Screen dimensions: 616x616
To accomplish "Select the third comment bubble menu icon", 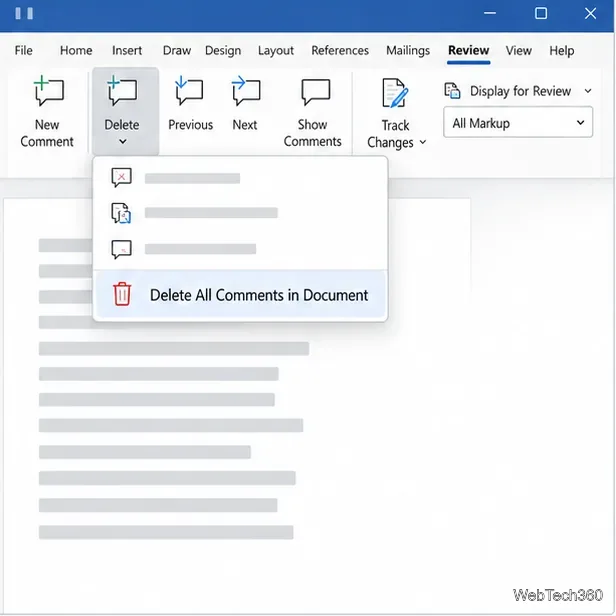I will pyautogui.click(x=121, y=249).
